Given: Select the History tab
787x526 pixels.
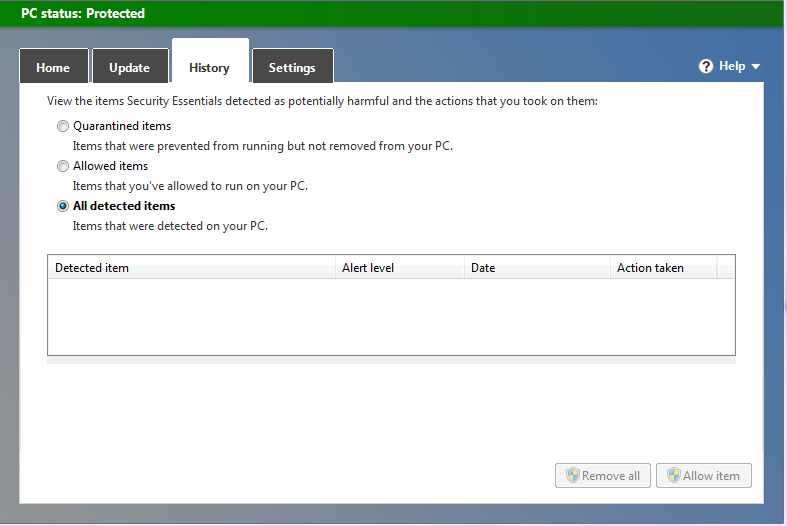Looking at the screenshot, I should 210,61.
